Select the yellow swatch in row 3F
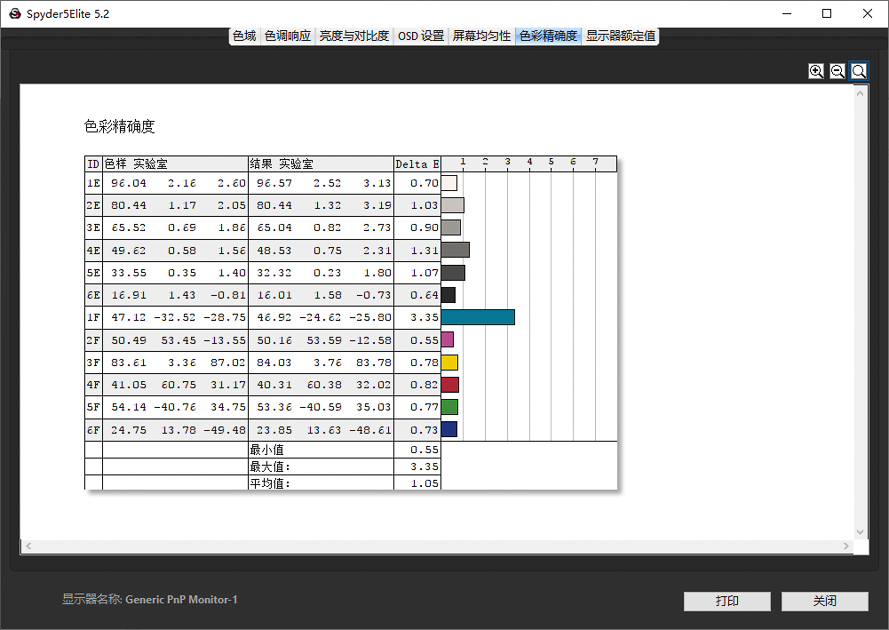 coord(451,361)
